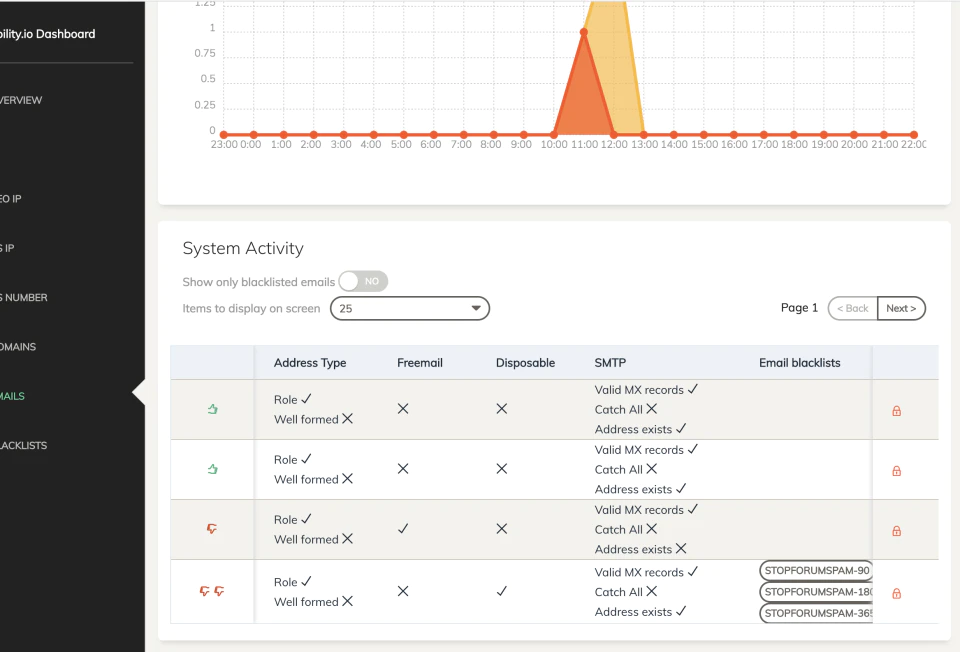Image resolution: width=960 pixels, height=652 pixels.
Task: Click red lock icon beside STOPFORUMSPAM tags
Action: pos(896,593)
